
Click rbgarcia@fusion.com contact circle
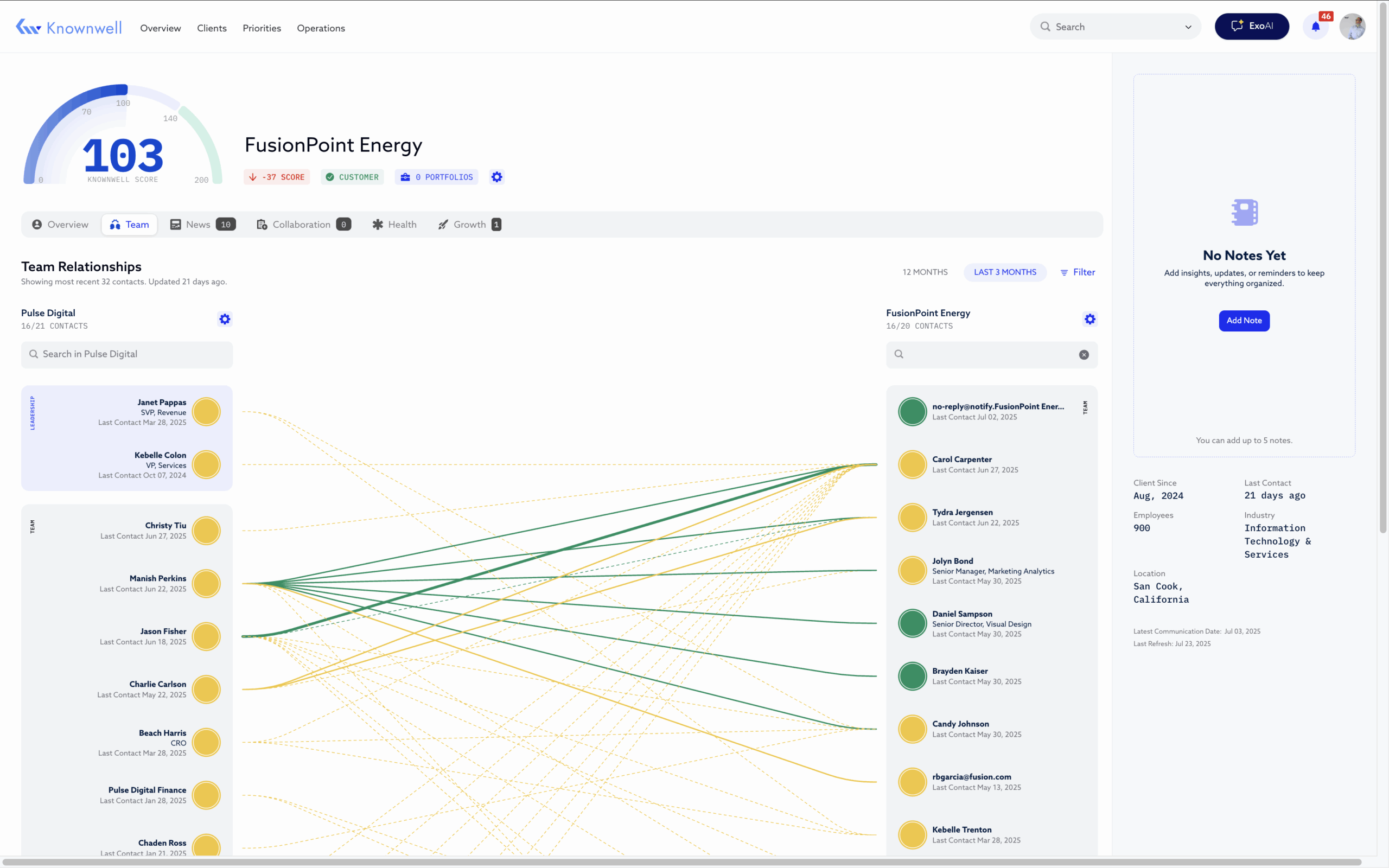(913, 782)
